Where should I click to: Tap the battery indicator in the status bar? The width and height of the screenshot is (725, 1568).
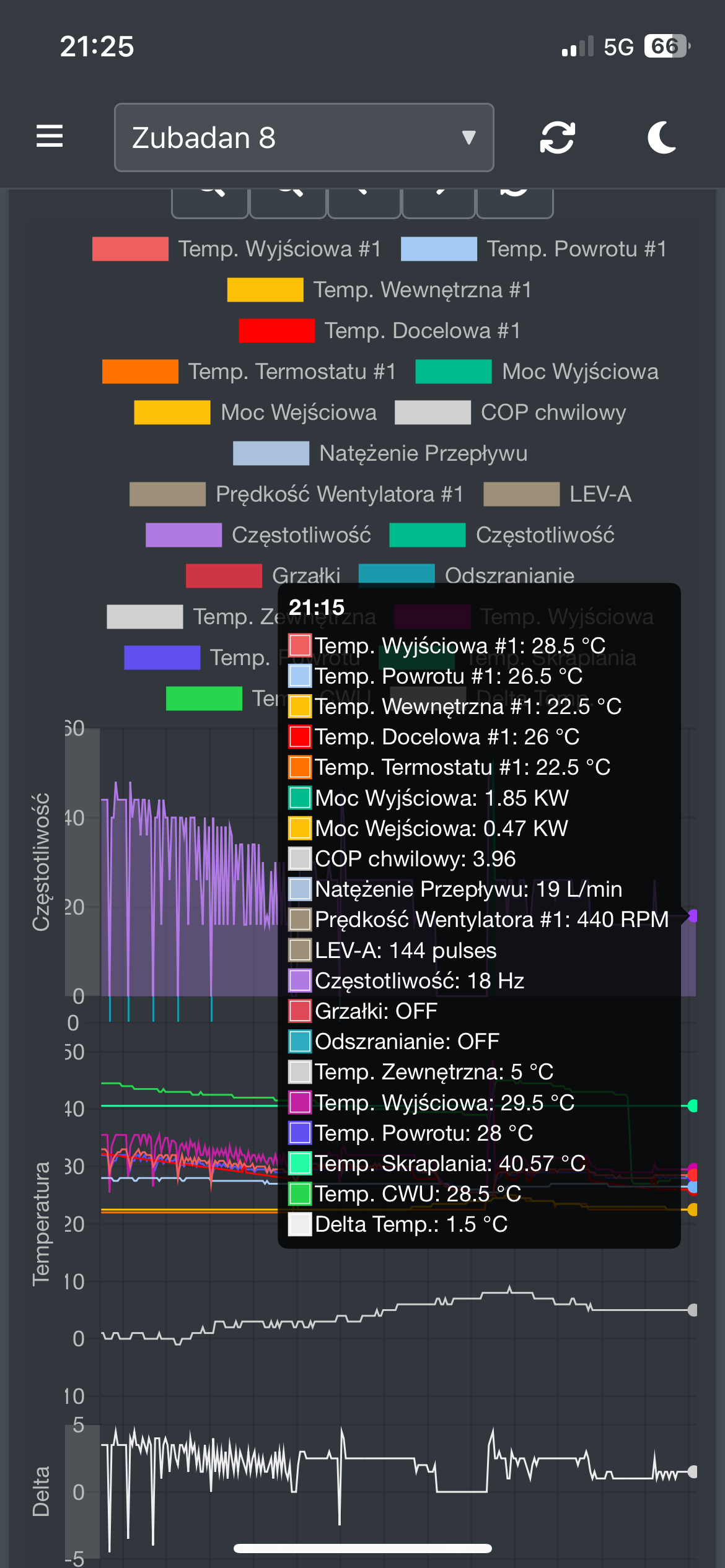coord(666,46)
